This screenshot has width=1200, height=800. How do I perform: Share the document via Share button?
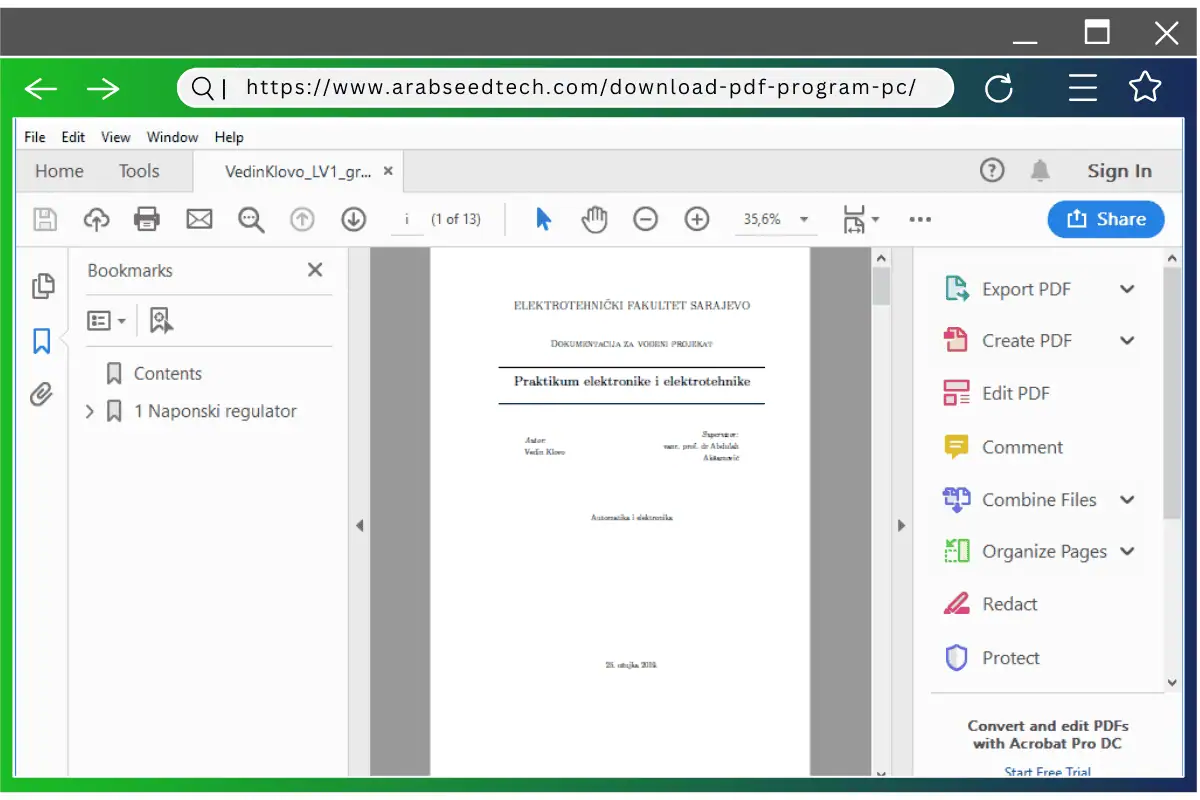pyautogui.click(x=1106, y=219)
